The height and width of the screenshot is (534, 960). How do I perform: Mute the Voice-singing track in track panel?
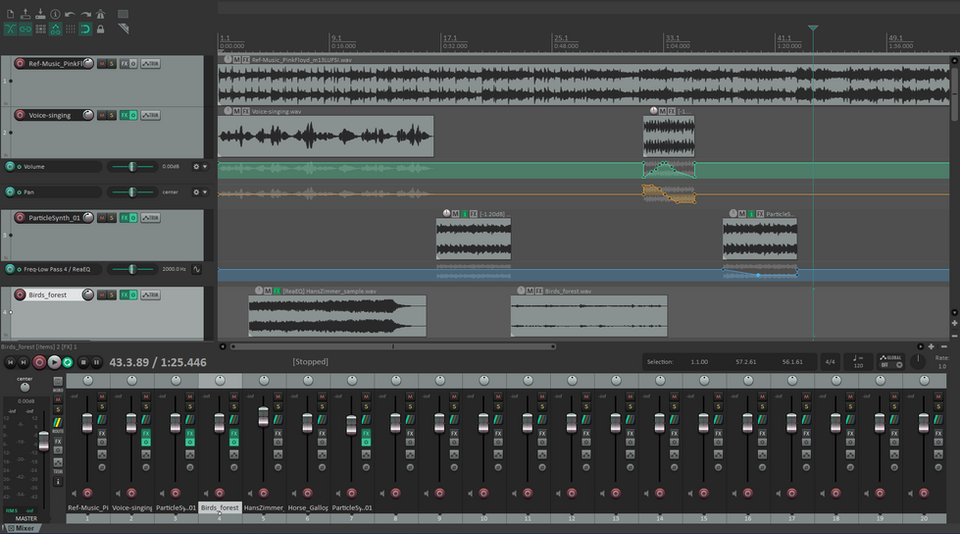click(102, 115)
